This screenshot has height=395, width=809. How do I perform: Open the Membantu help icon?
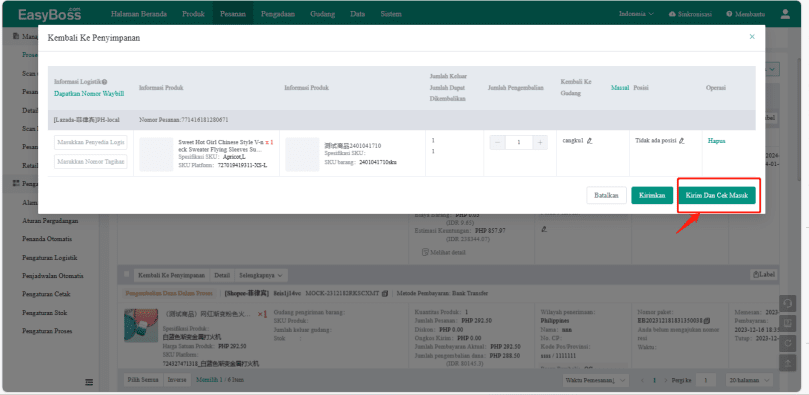click(x=729, y=14)
